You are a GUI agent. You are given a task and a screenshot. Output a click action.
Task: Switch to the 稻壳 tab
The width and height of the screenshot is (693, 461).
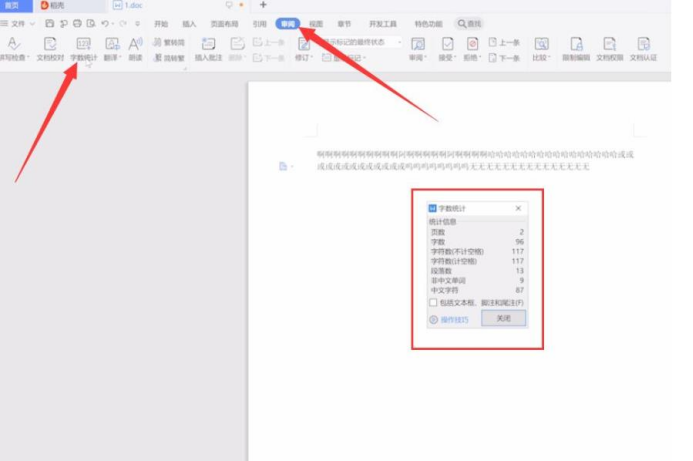(53, 5)
